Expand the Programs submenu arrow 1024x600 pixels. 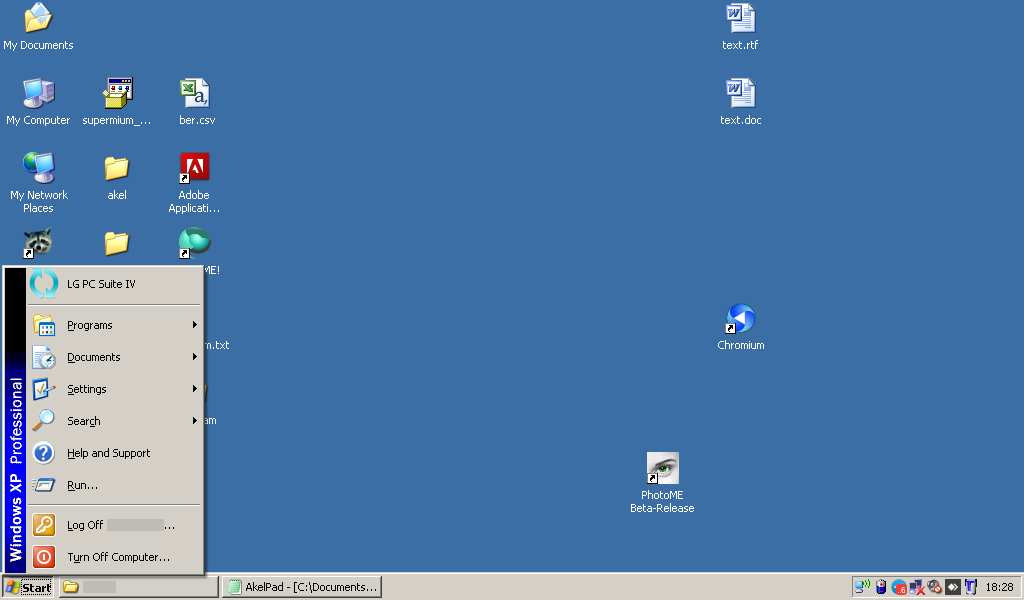click(195, 324)
